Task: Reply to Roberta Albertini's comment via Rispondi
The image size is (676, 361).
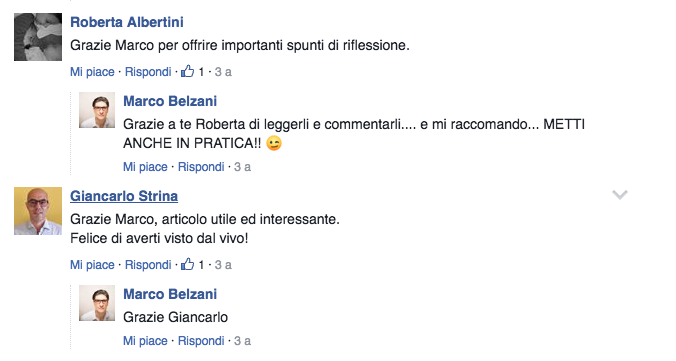Action: coord(148,72)
